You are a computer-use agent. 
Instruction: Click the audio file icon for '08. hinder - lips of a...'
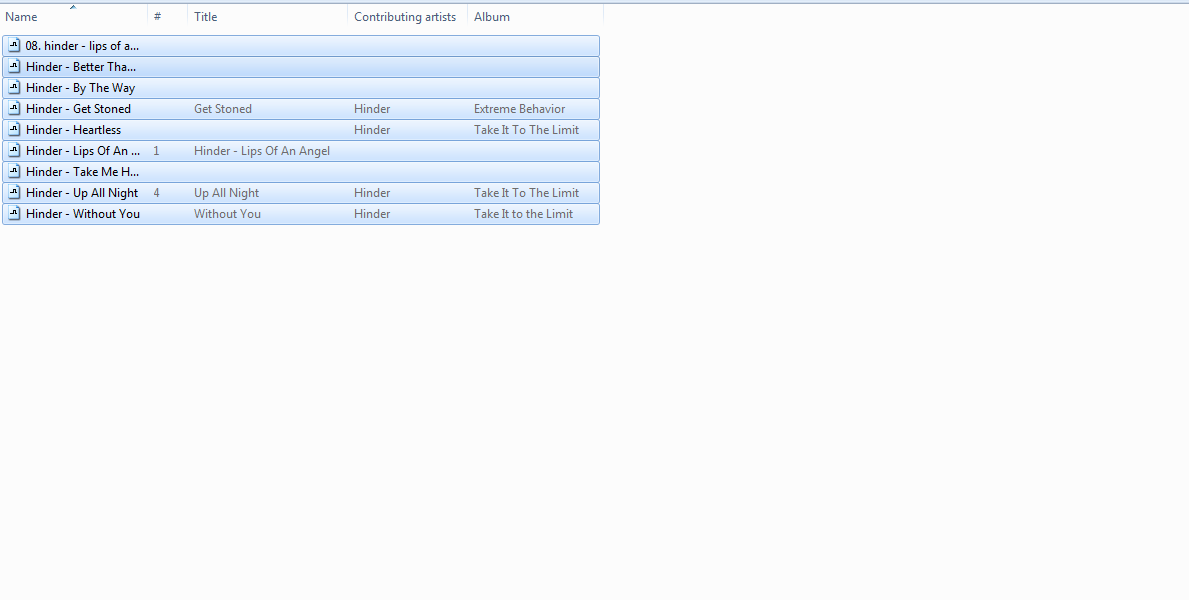tap(14, 46)
